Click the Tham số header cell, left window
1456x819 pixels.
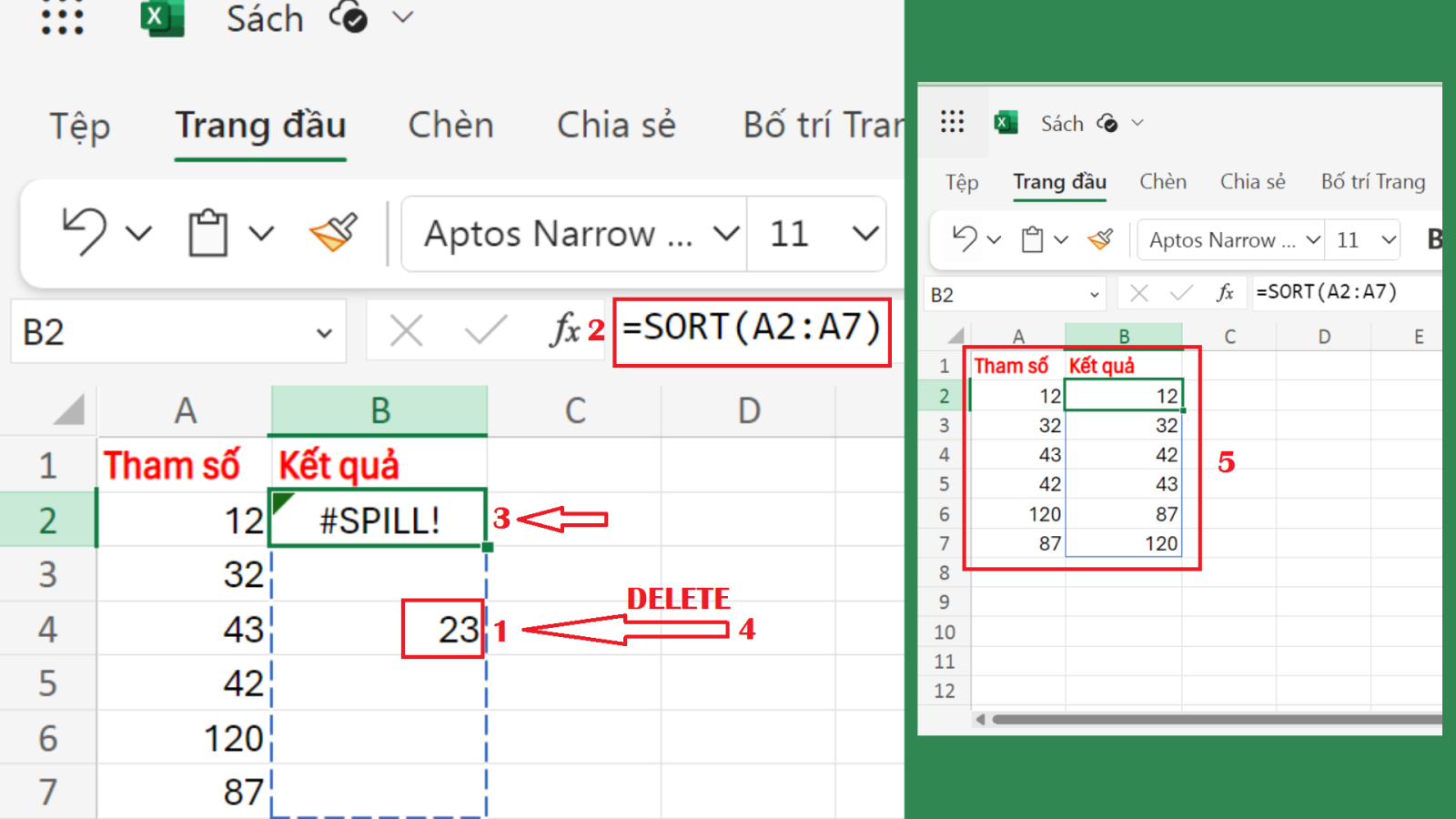tap(184, 465)
